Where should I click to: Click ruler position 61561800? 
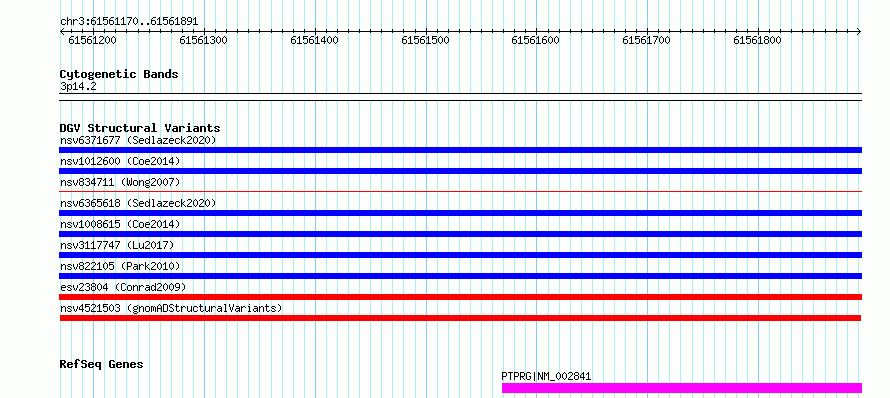pyautogui.click(x=757, y=40)
